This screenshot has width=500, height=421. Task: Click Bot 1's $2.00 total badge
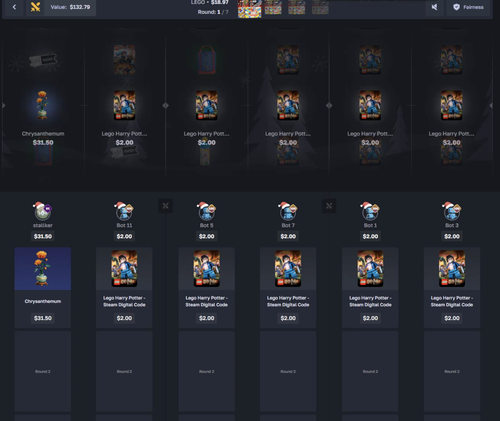[x=370, y=236]
